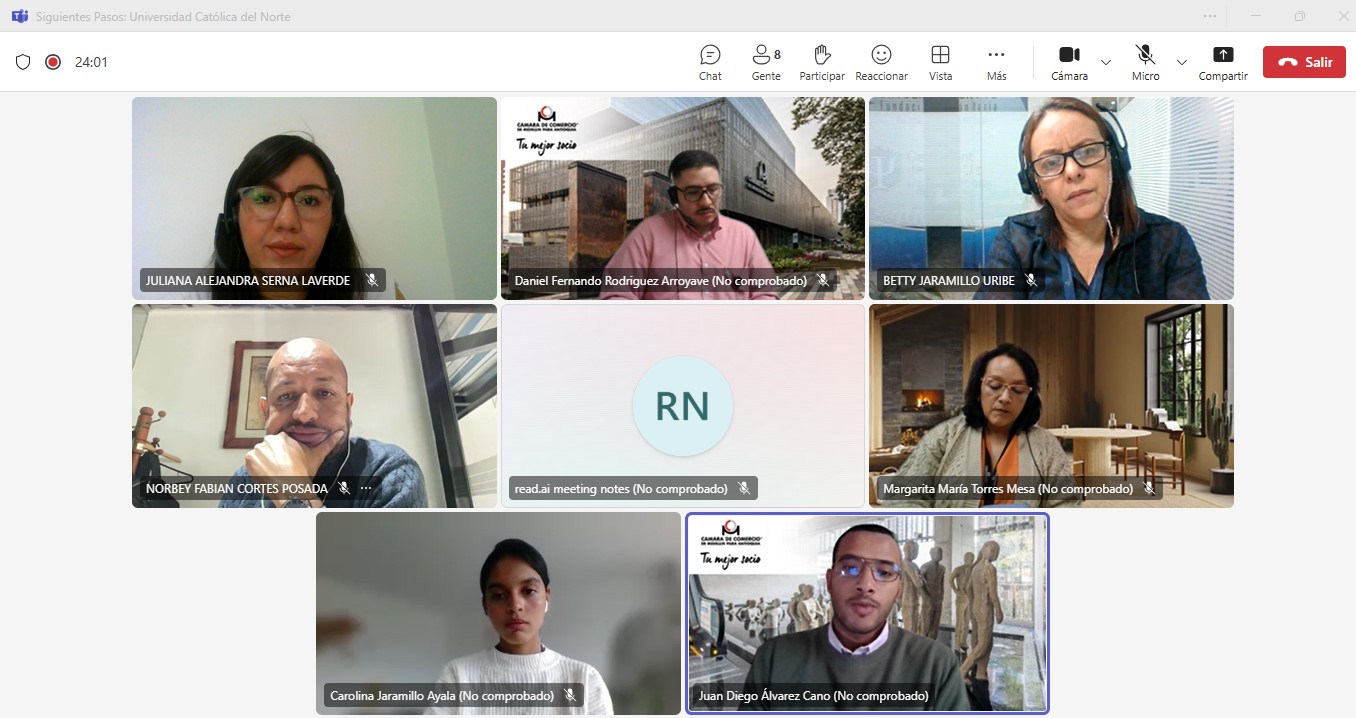
Task: Select the read.ai meeting notes RN avatar
Action: pos(682,406)
